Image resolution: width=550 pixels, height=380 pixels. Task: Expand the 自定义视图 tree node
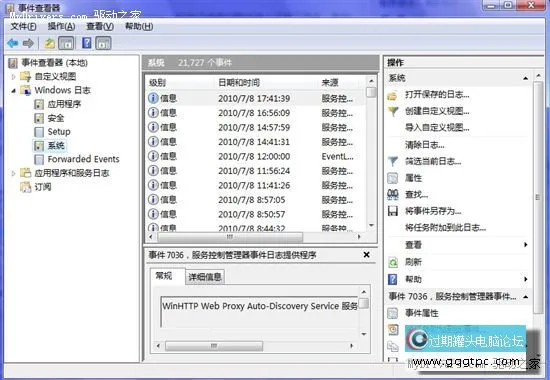point(13,76)
